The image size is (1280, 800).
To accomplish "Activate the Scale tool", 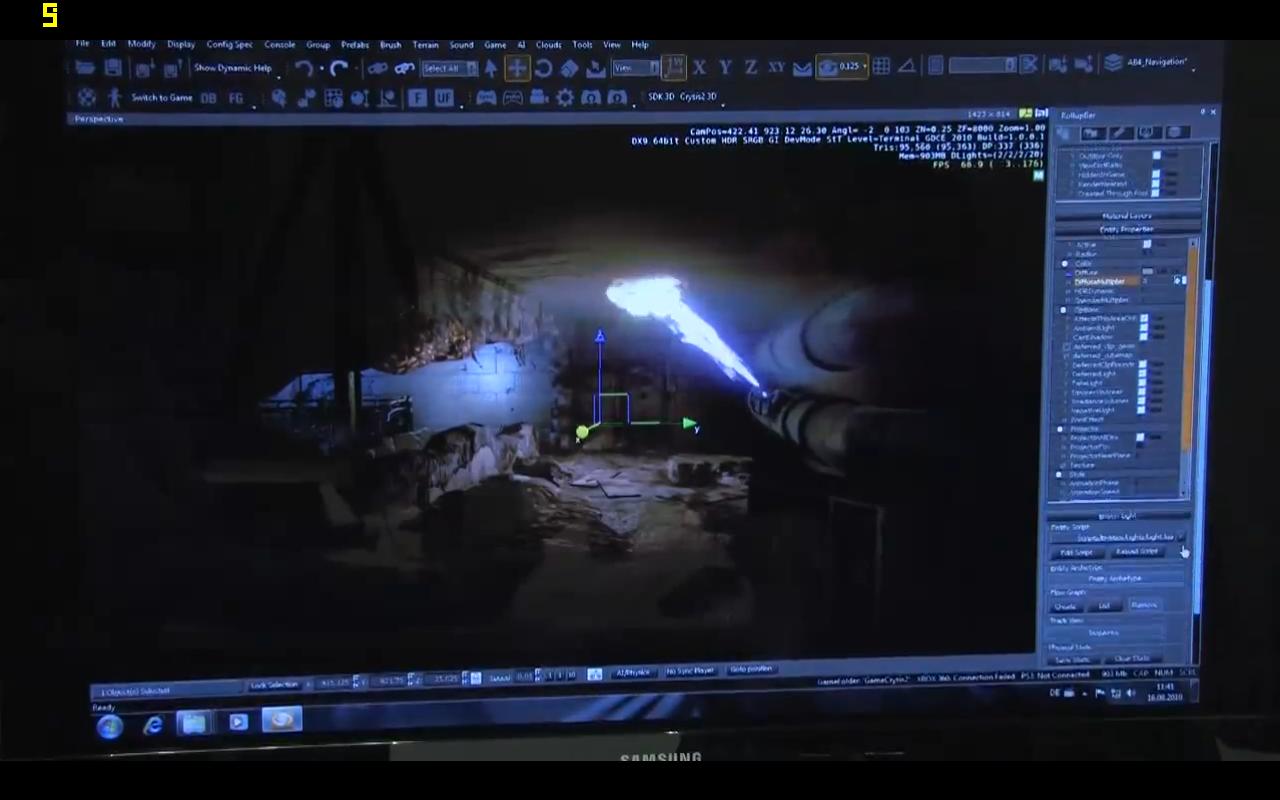I will point(569,68).
